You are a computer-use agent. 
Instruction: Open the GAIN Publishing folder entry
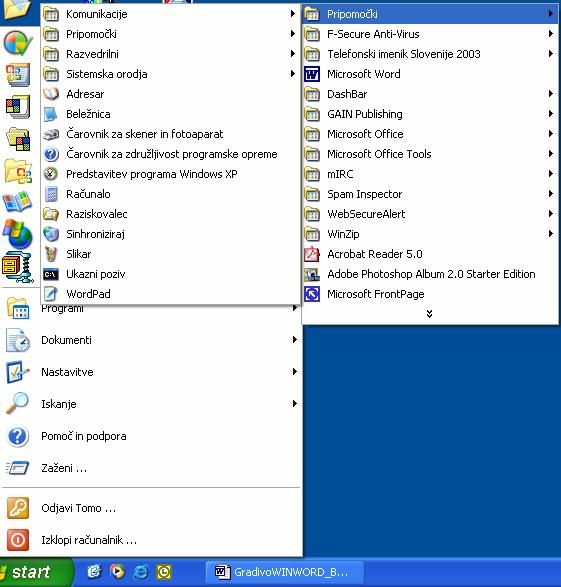[x=430, y=114]
